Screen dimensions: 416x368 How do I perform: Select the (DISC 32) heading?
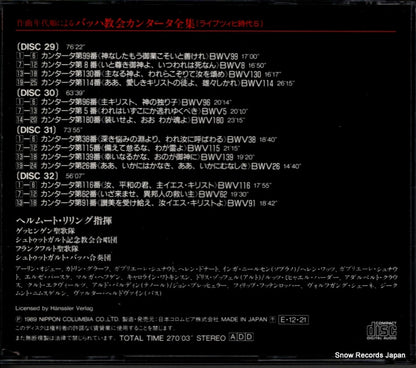tap(37, 176)
